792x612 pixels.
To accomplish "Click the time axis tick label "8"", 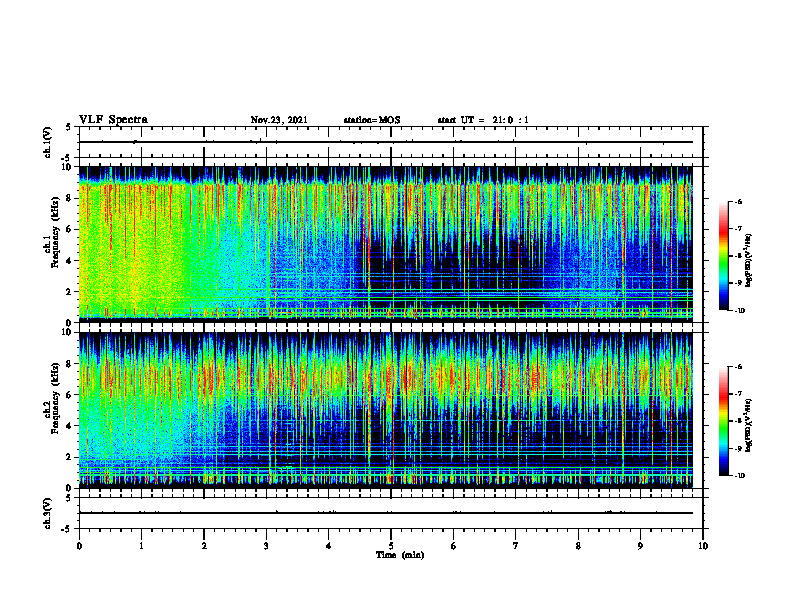I will tap(578, 546).
